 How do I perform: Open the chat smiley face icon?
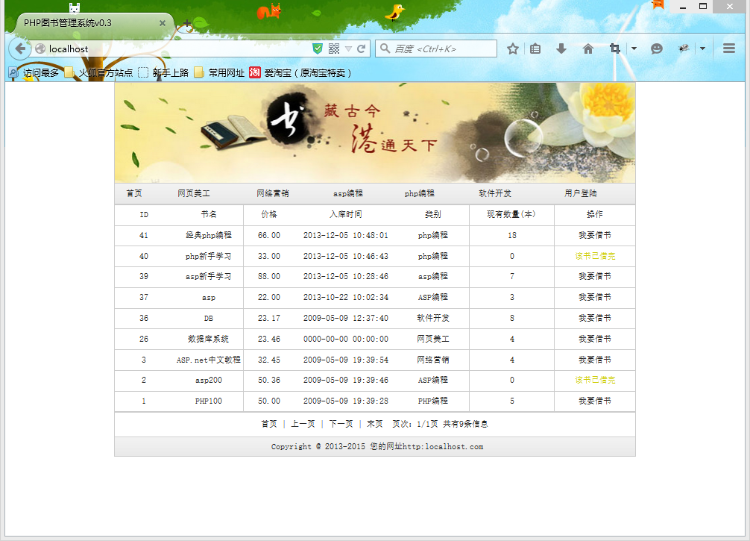click(657, 48)
